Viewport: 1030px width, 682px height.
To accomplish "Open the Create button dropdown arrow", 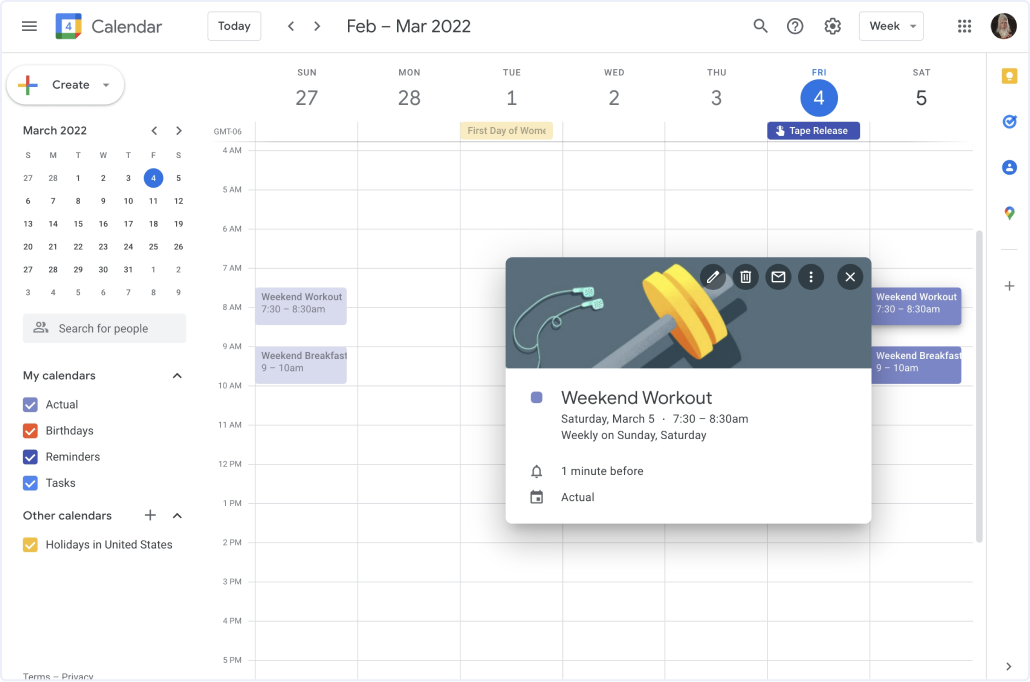I will (x=106, y=85).
